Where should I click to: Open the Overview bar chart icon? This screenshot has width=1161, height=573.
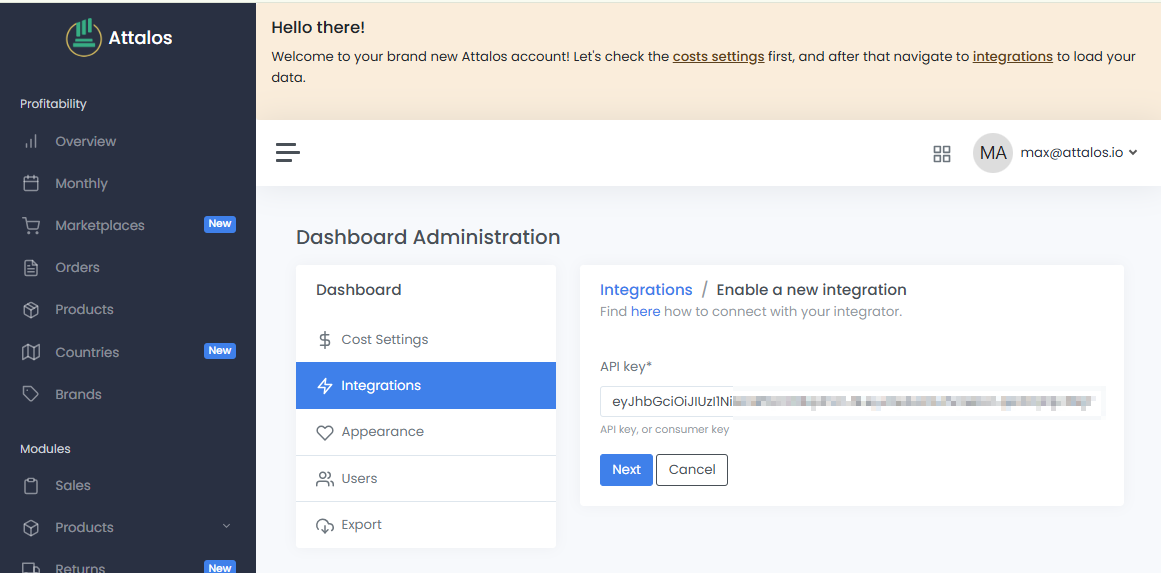pos(30,141)
